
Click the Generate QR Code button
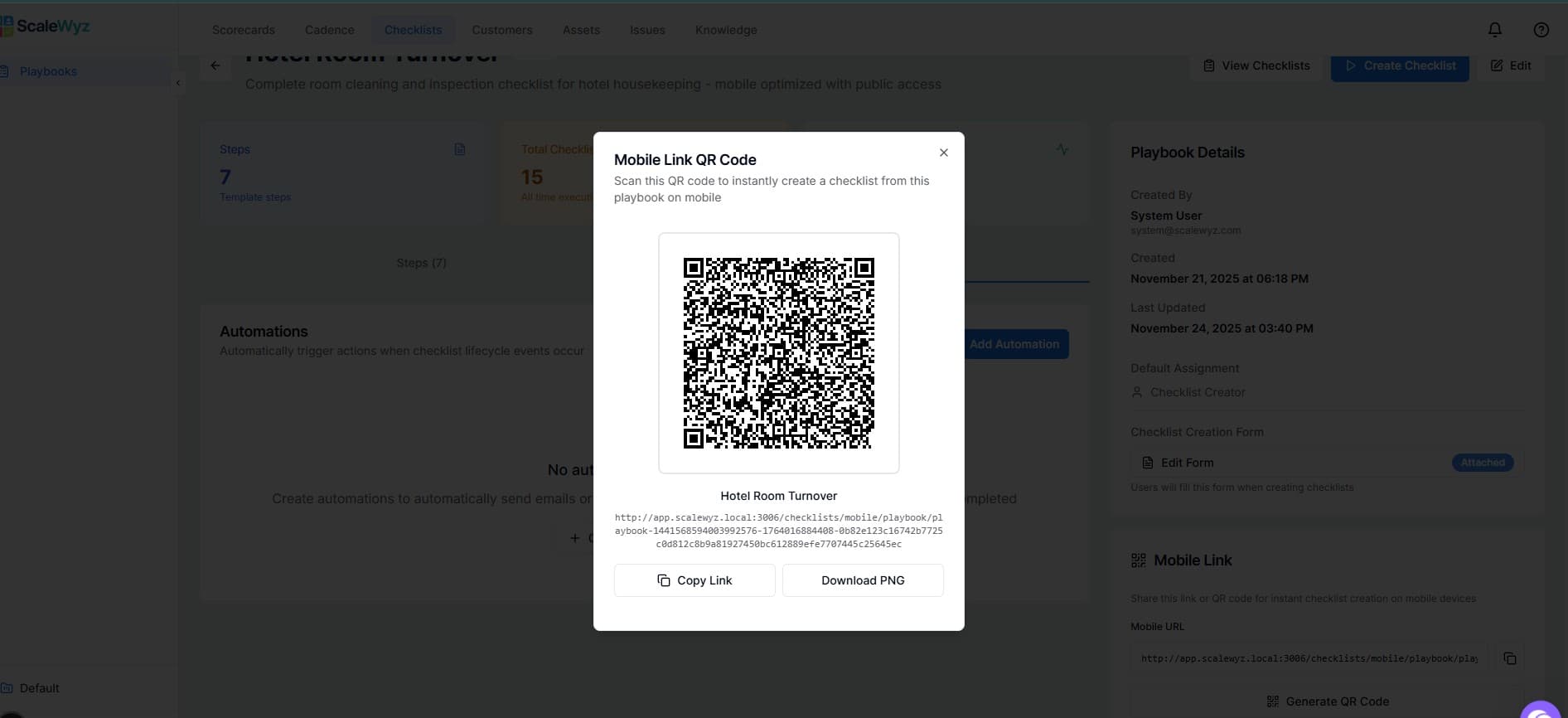tap(1328, 701)
